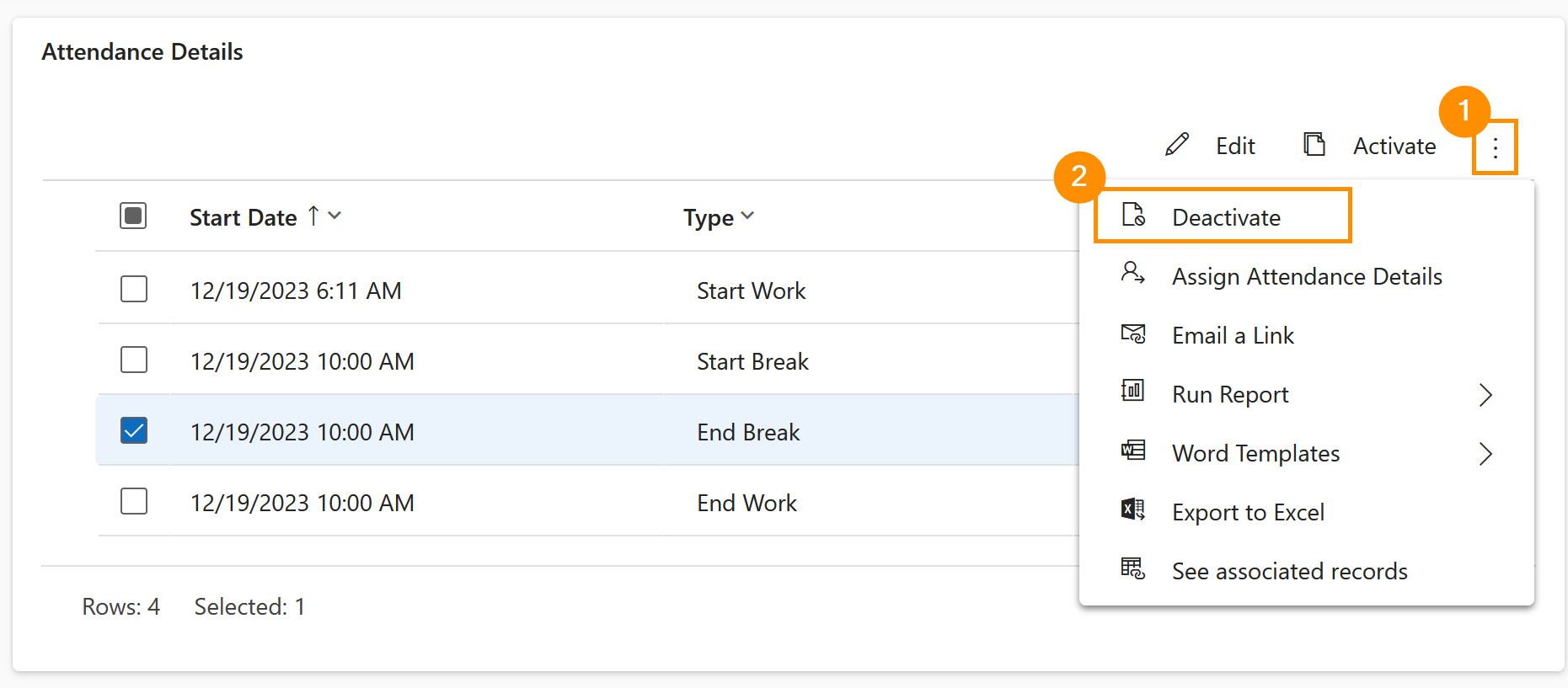
Task: Click the Email a Link envelope icon
Action: [1133, 334]
